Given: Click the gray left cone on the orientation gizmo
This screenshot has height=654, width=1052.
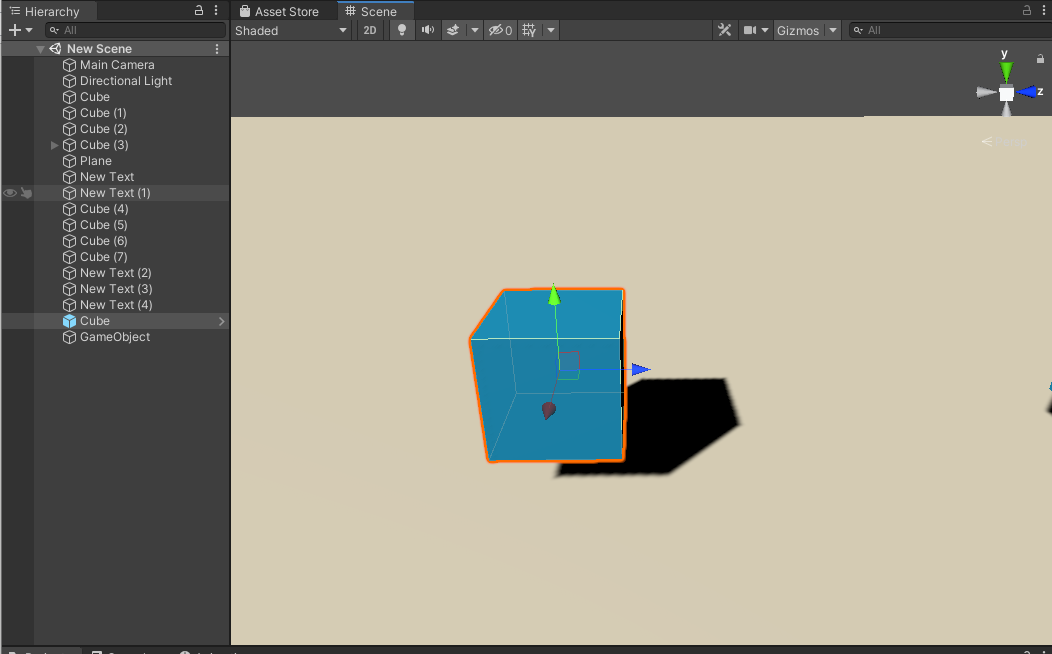Looking at the screenshot, I should (986, 93).
